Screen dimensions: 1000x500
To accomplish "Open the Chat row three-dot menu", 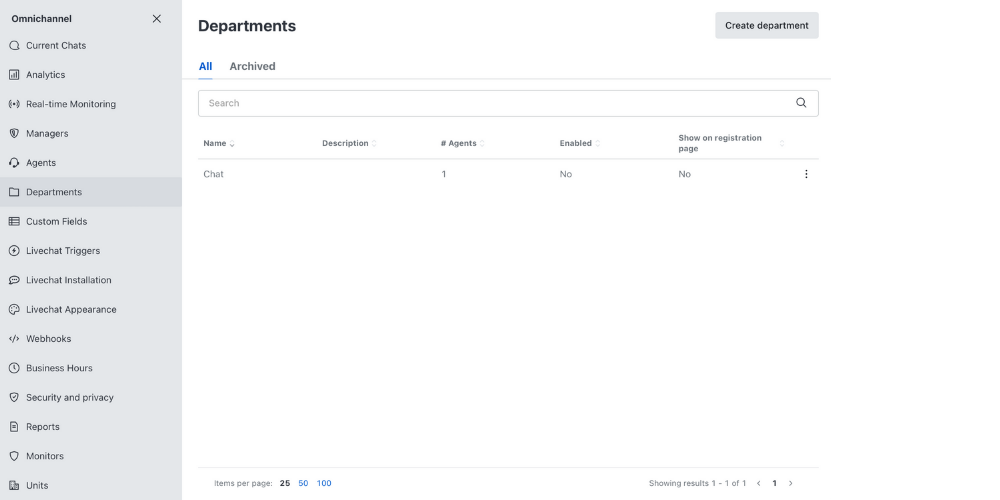I will point(806,174).
